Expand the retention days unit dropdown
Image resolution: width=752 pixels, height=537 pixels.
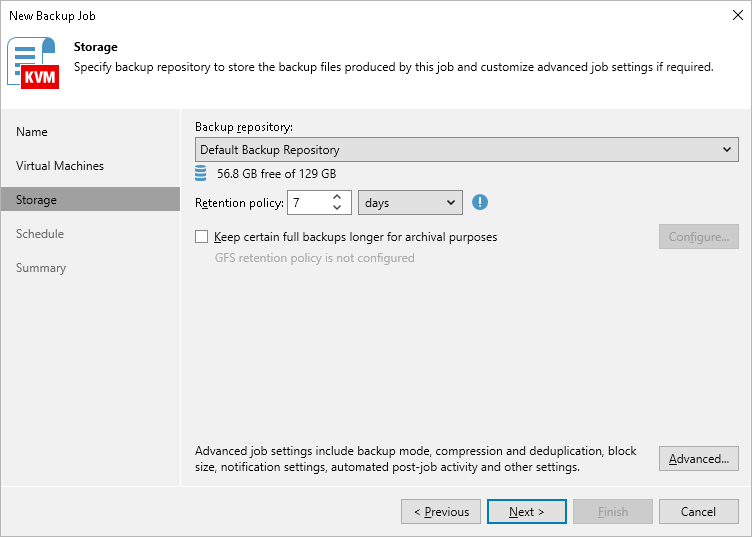tap(411, 203)
